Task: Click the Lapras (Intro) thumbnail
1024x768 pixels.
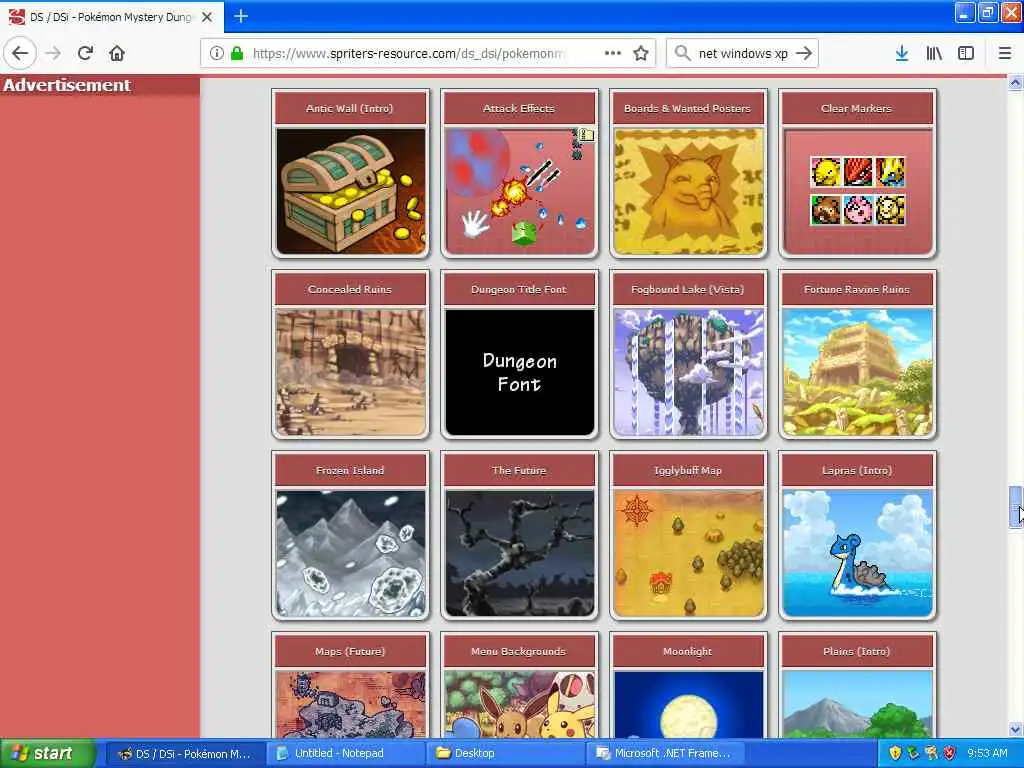Action: coord(857,553)
